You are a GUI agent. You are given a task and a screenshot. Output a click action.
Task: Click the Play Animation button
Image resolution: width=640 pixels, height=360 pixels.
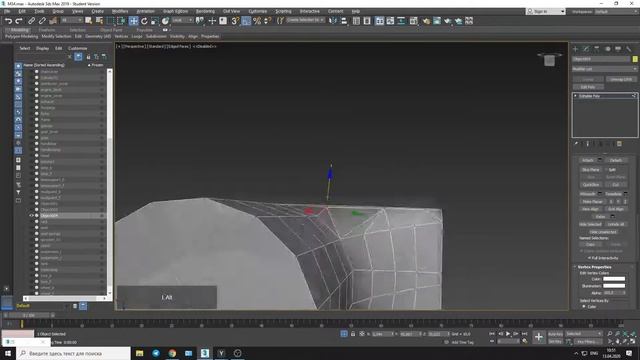pos(508,334)
